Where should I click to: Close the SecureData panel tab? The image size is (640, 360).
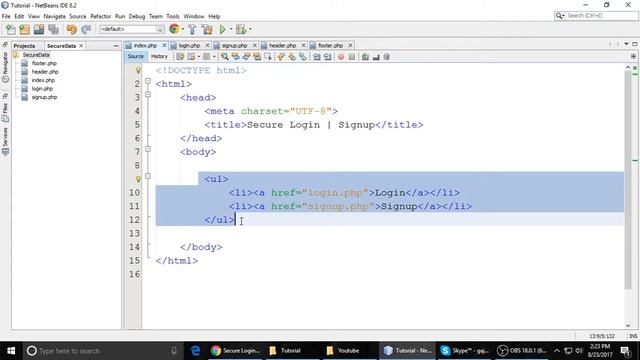[x=81, y=46]
